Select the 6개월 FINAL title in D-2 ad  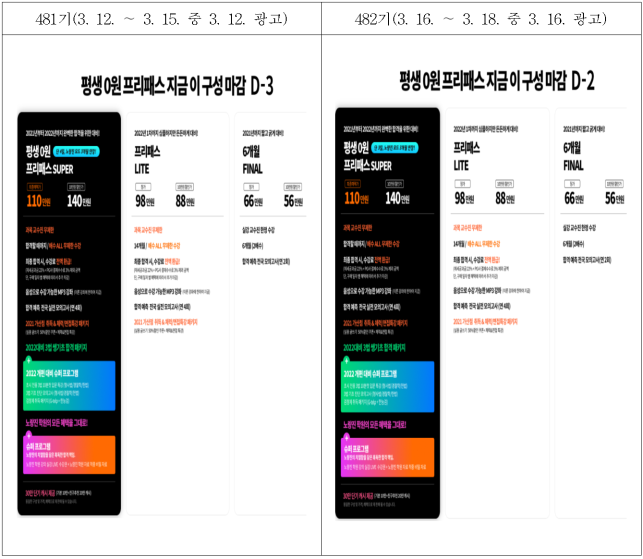pyautogui.click(x=573, y=156)
